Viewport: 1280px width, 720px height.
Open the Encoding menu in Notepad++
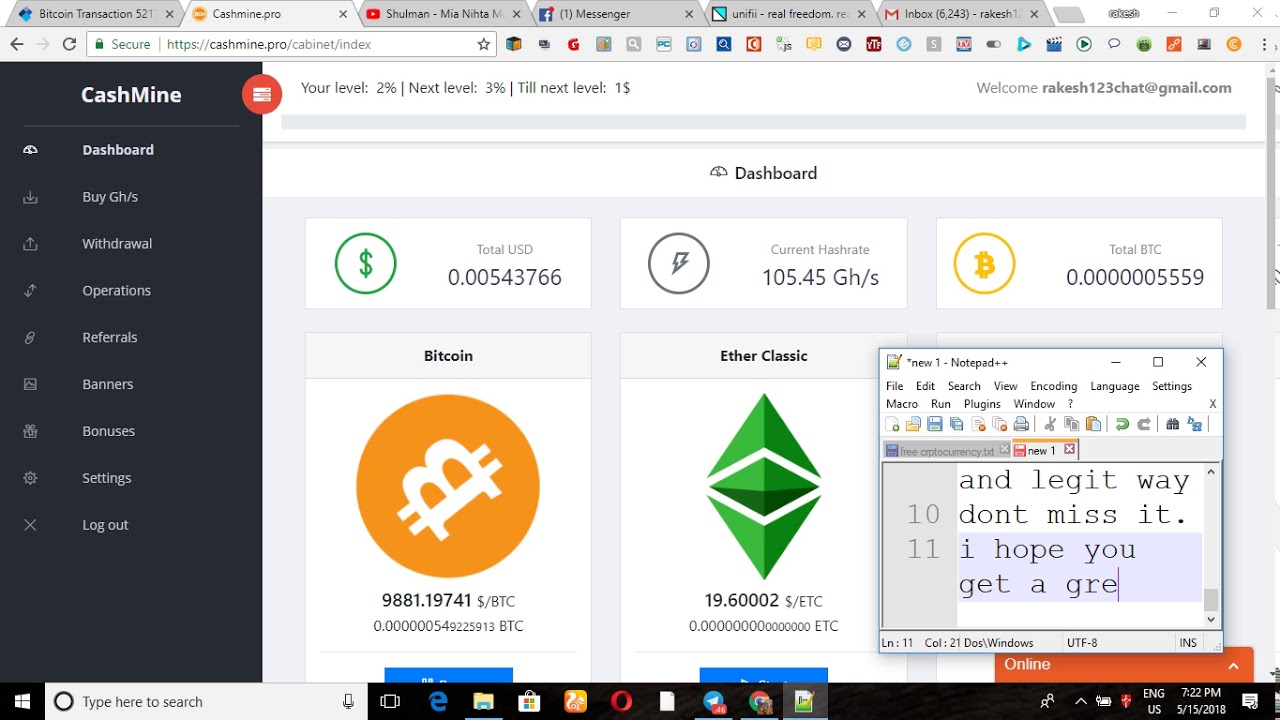coord(1054,386)
